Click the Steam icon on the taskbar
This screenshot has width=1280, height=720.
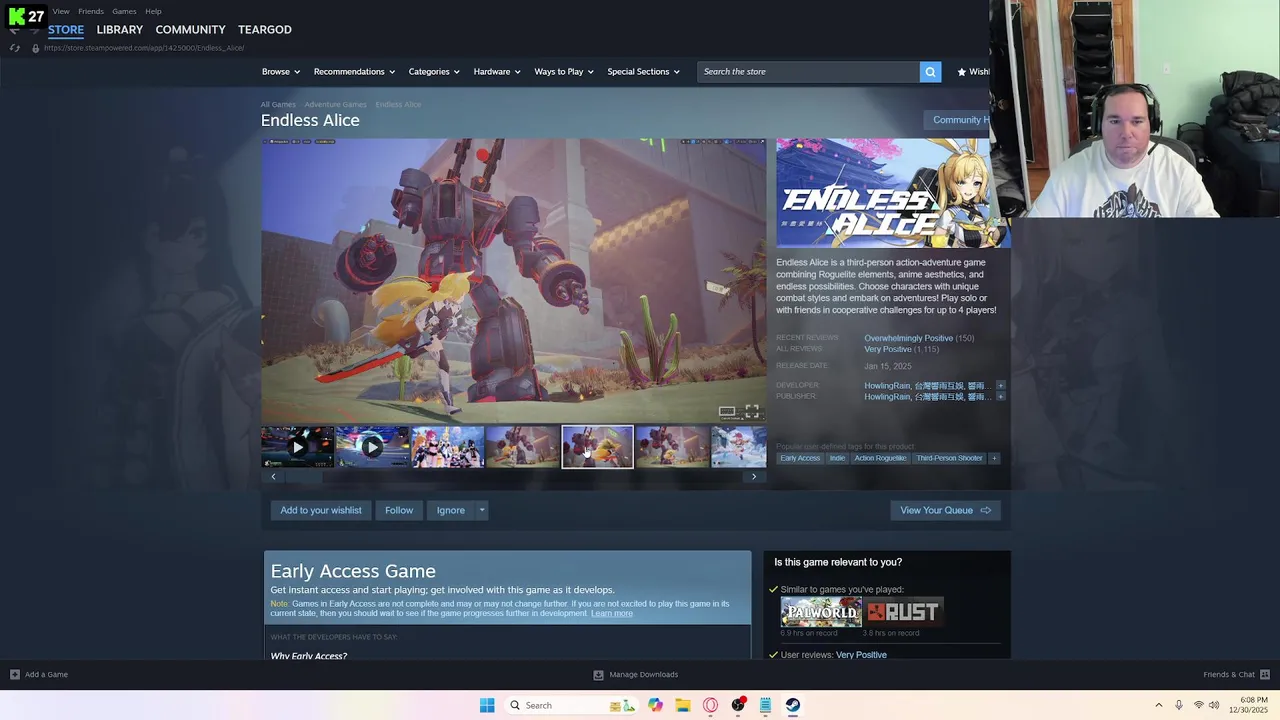(792, 705)
